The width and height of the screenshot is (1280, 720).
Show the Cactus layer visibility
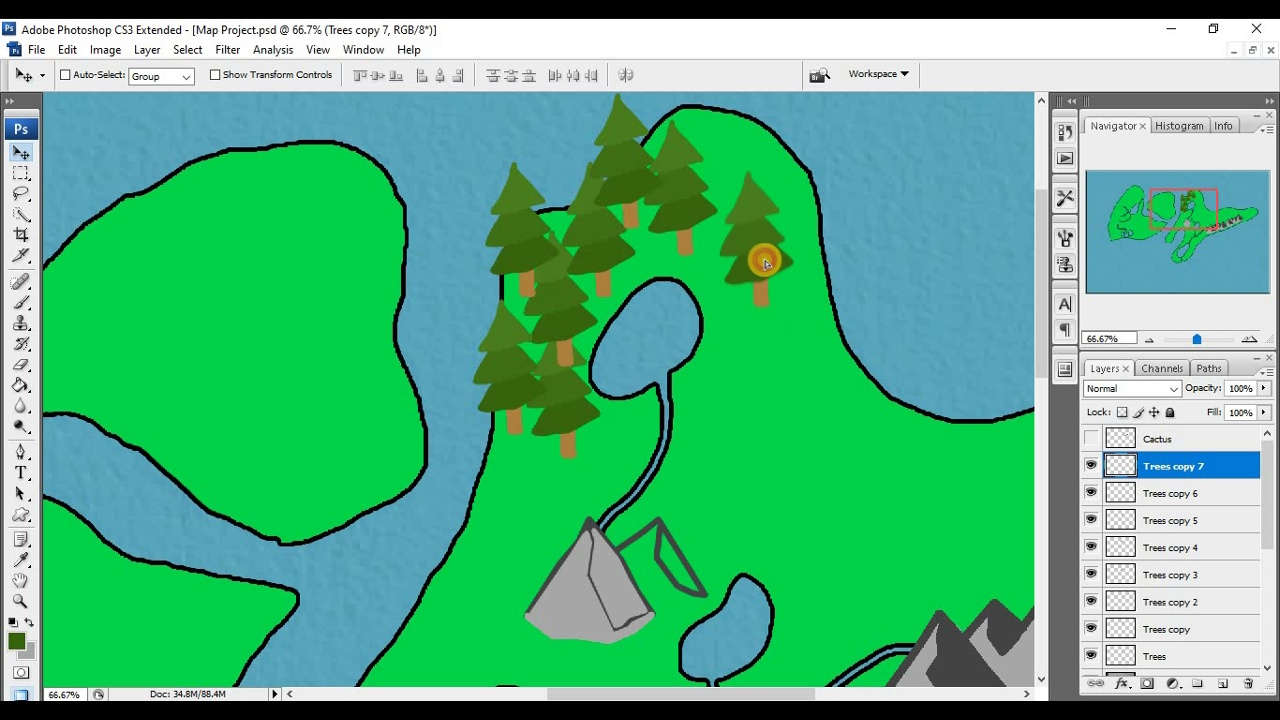1091,438
